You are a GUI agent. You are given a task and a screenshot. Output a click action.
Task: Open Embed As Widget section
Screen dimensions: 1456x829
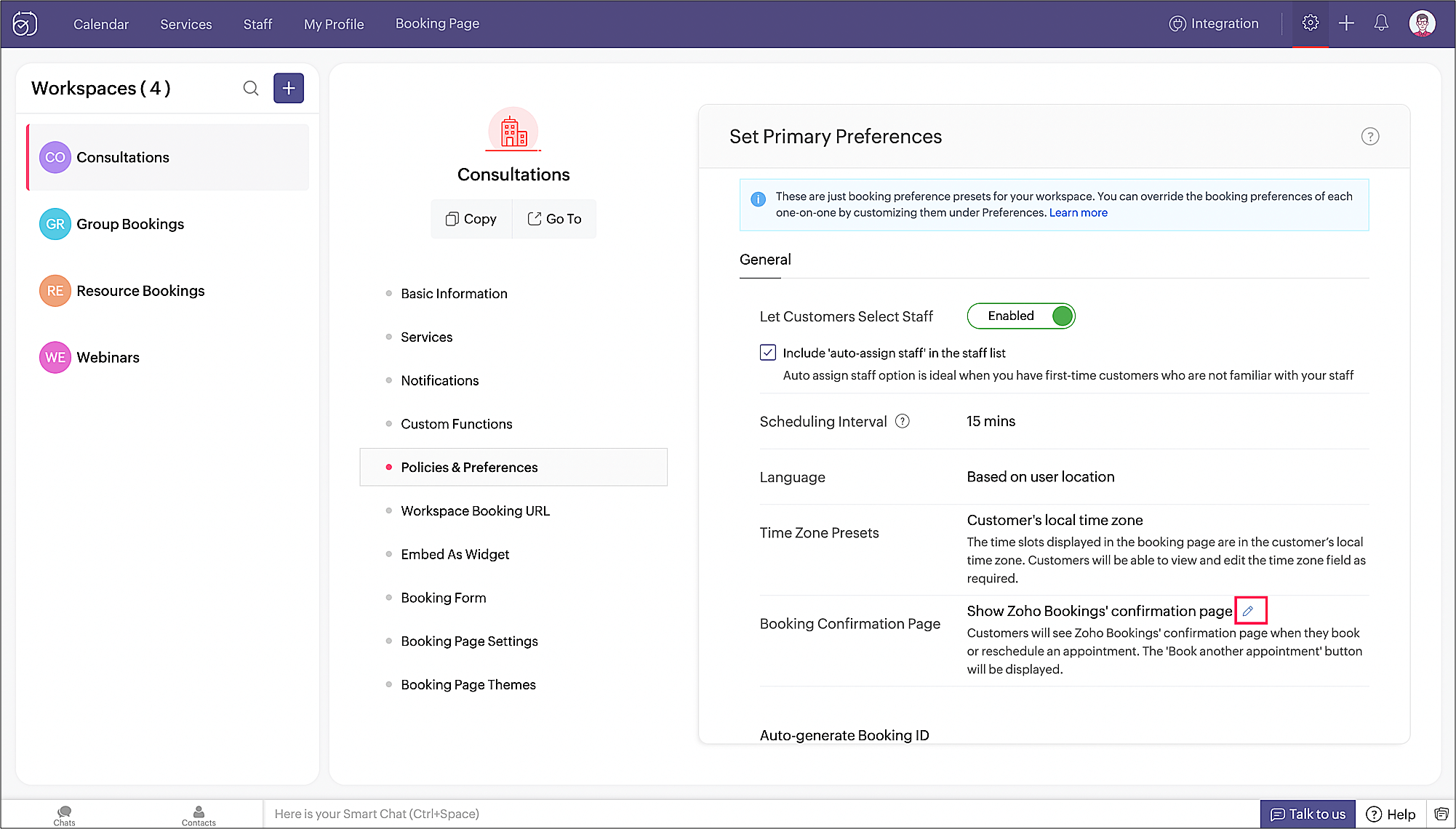[455, 555]
